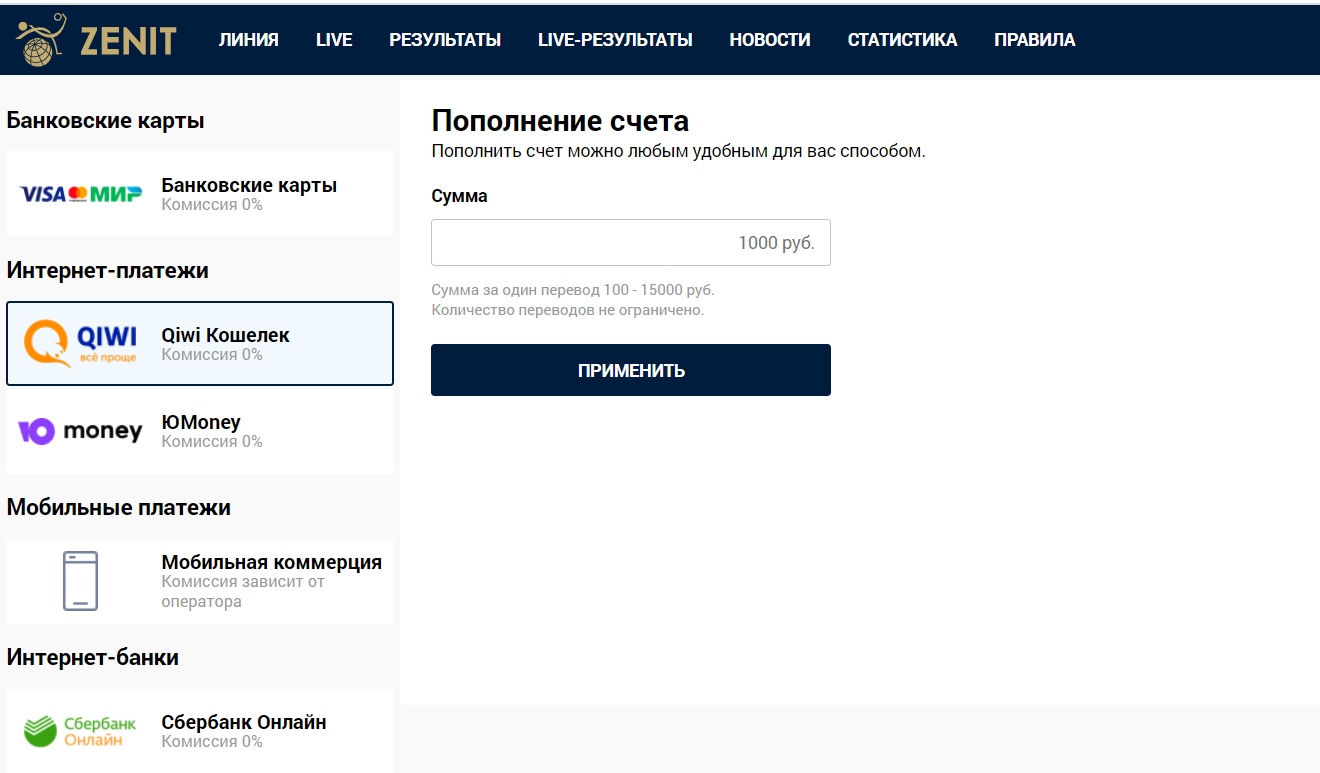Open the LIVE menu item
Image resolution: width=1320 pixels, height=773 pixels.
334,40
